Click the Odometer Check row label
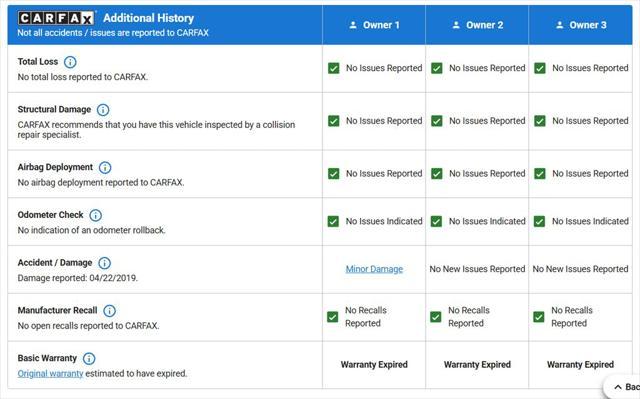This screenshot has height=399, width=640. coord(50,215)
